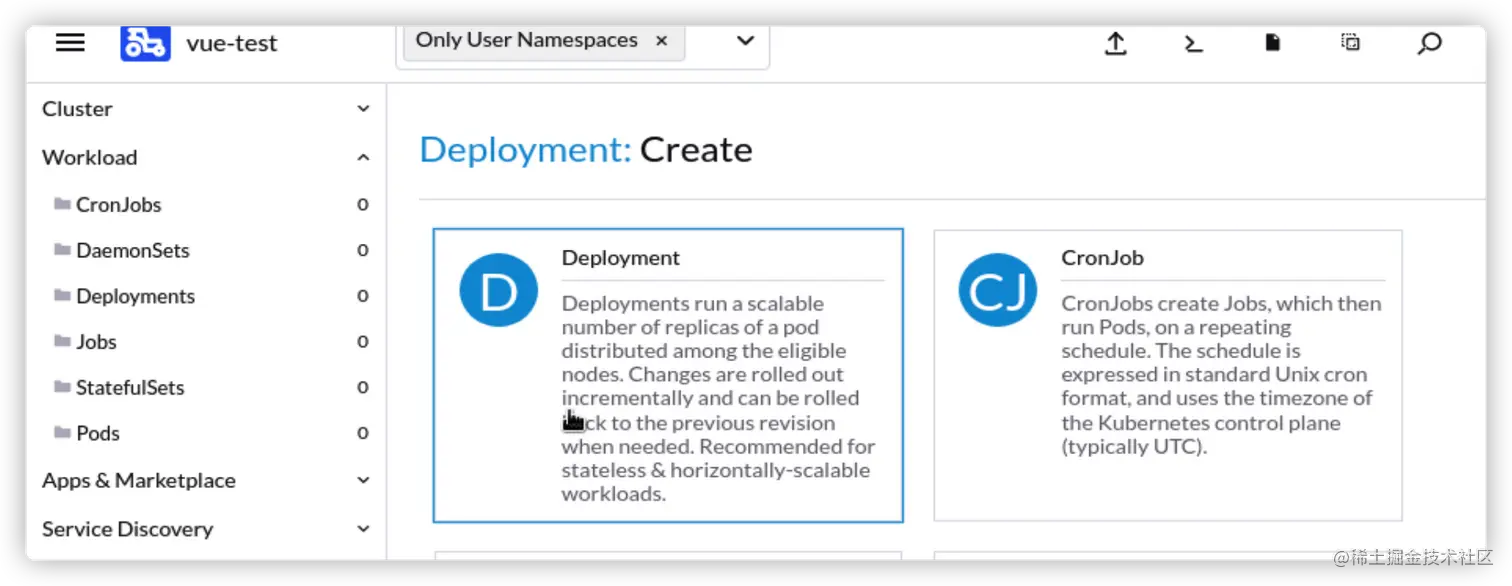
Task: Open the kubectl shell icon
Action: point(1193,43)
